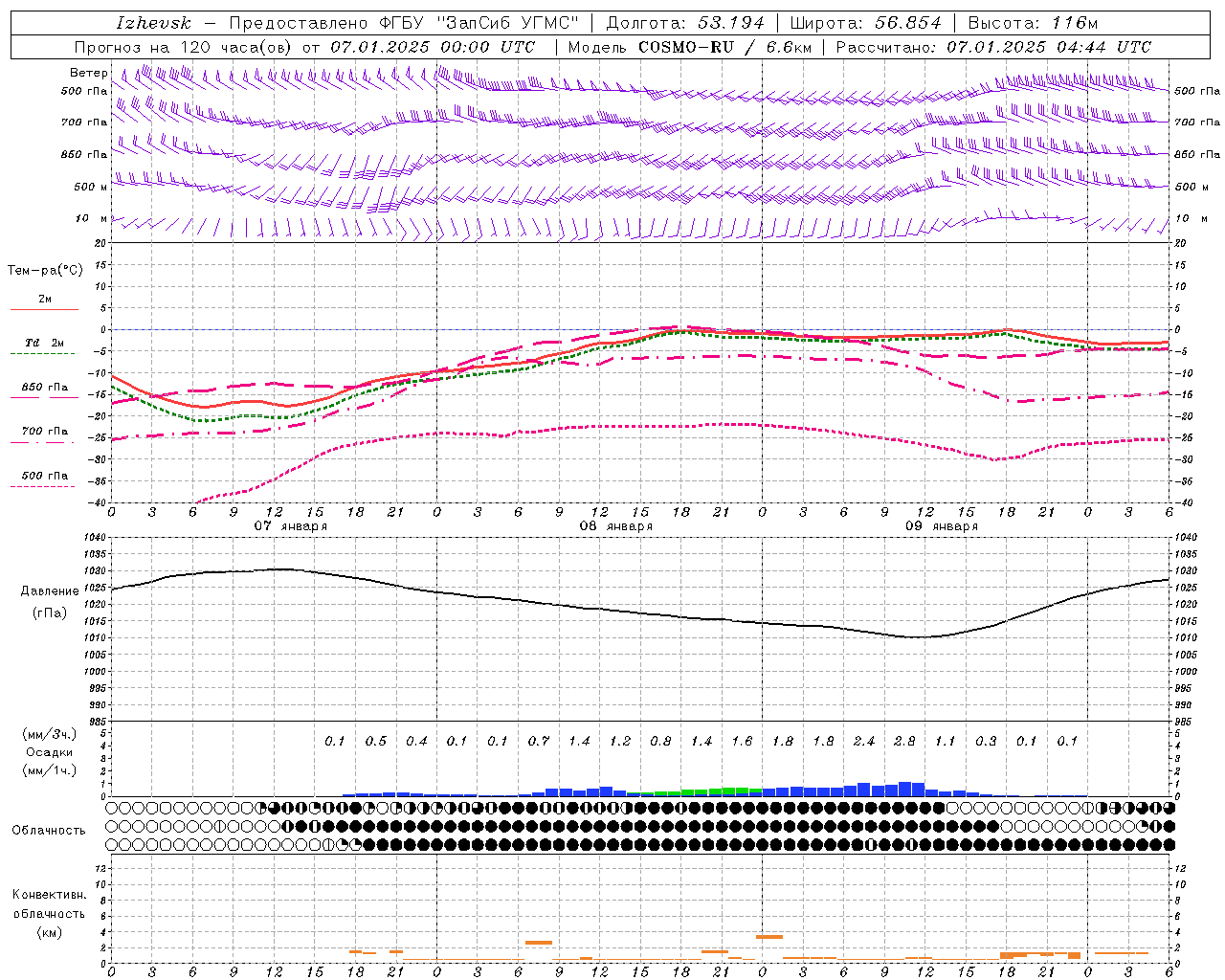
Task: Click the computed time 07.01.2025 04:44 UTC
Action: 1049,47
